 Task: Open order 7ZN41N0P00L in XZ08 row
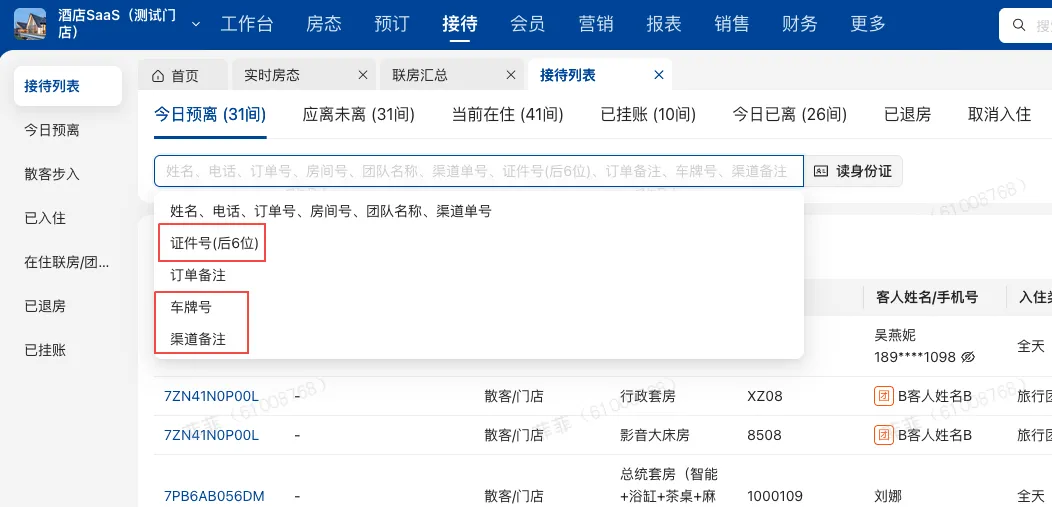tap(211, 396)
